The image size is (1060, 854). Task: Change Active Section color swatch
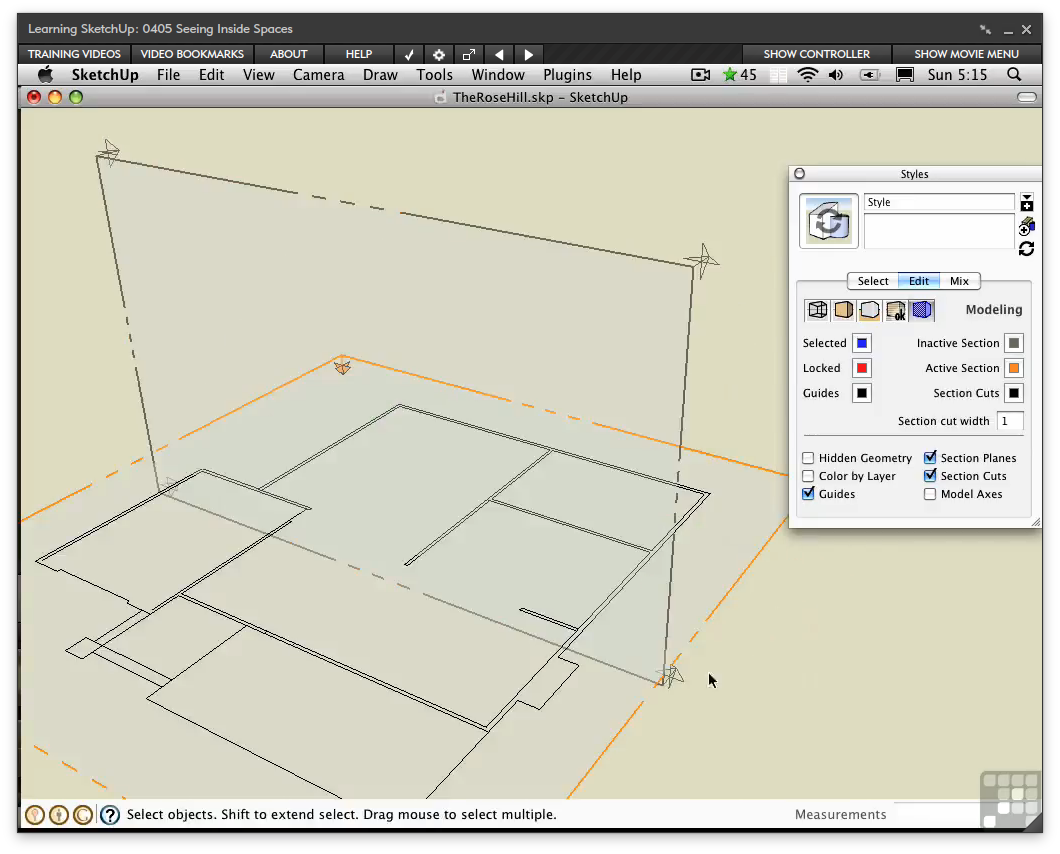click(x=1013, y=368)
